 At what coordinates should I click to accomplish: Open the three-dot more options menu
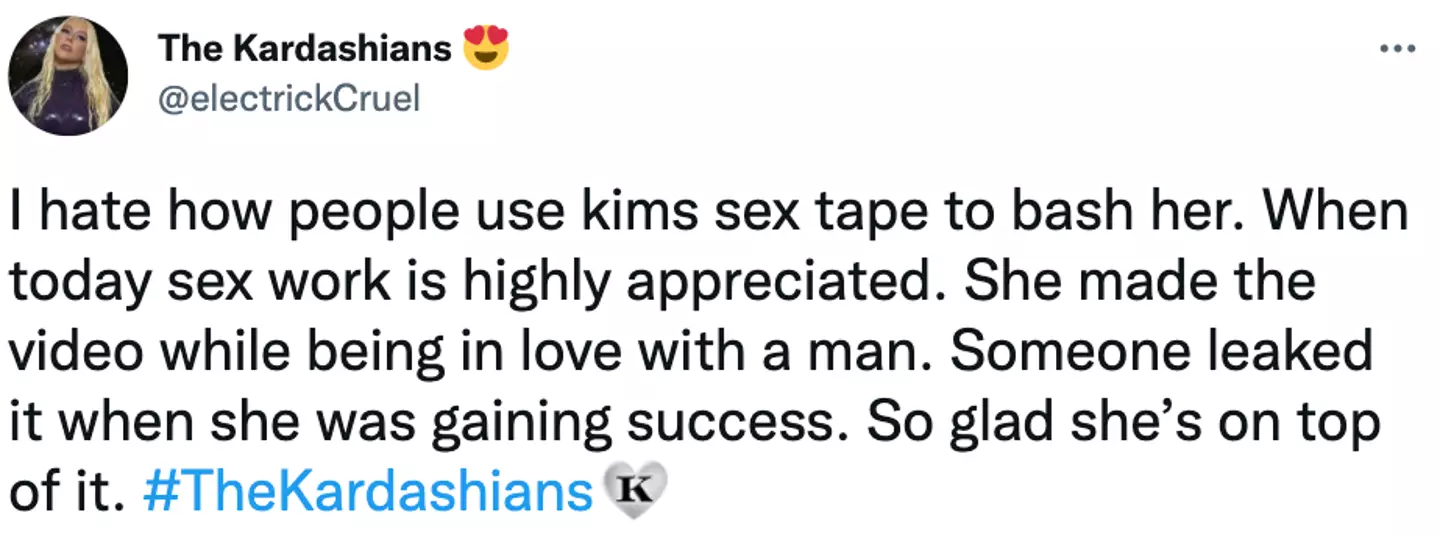click(1397, 48)
